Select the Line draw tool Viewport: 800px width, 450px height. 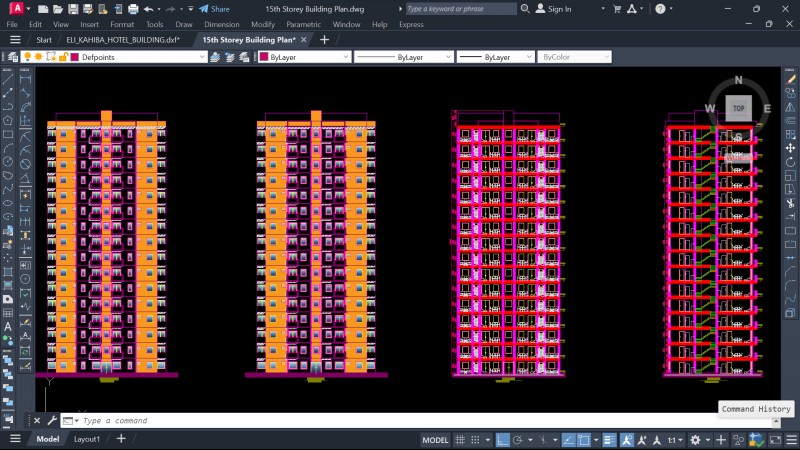click(8, 79)
